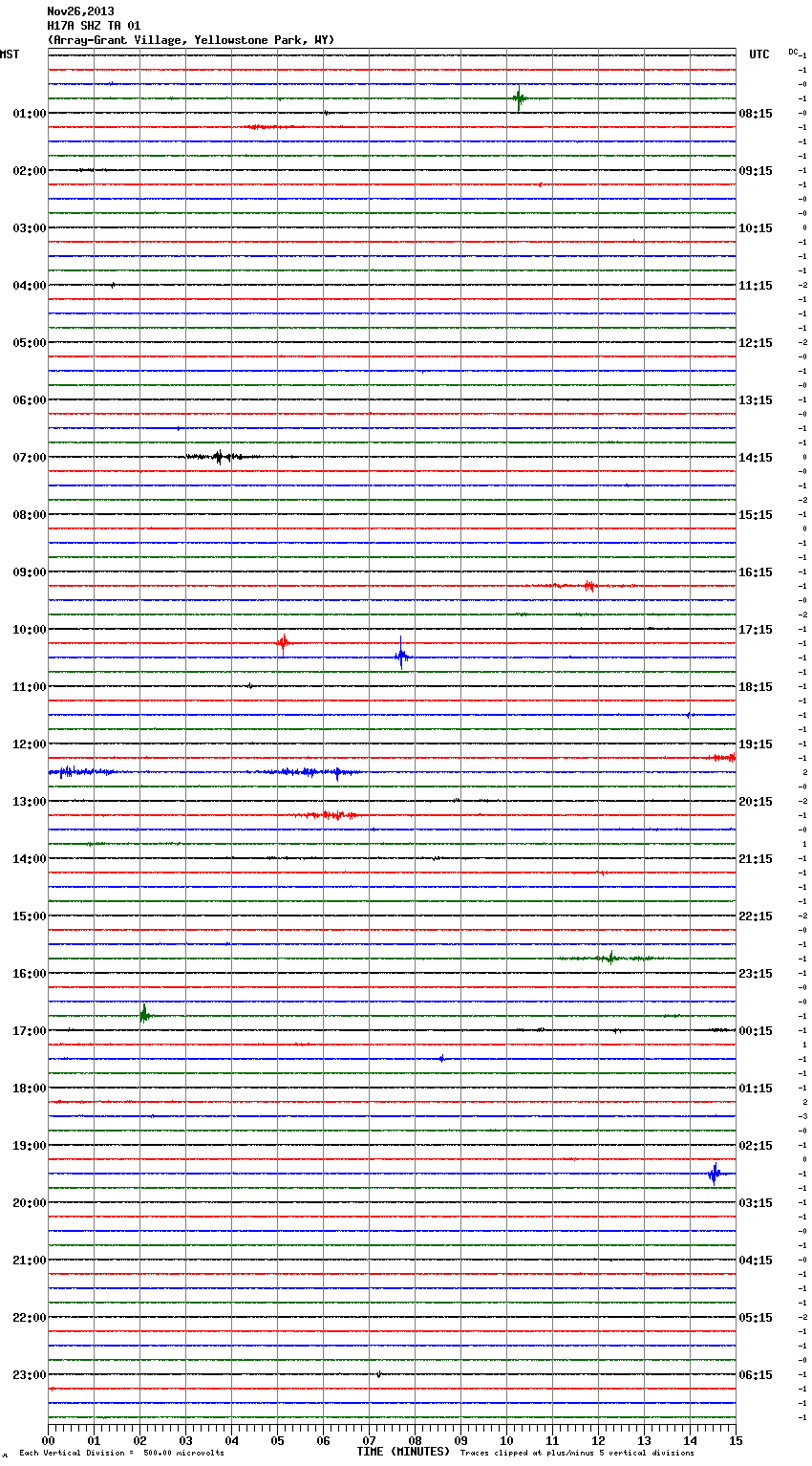Click the red event after 13:00 near minute 6

coord(330,815)
